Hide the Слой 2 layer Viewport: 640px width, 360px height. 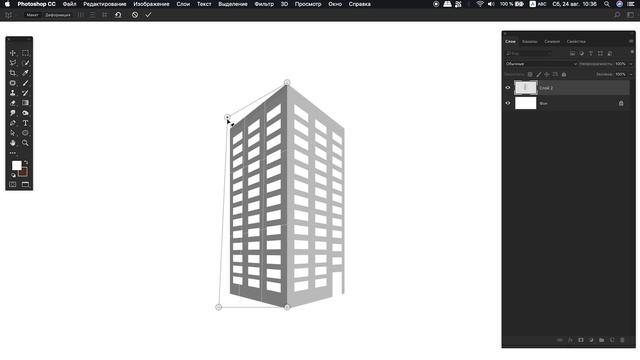(x=508, y=88)
